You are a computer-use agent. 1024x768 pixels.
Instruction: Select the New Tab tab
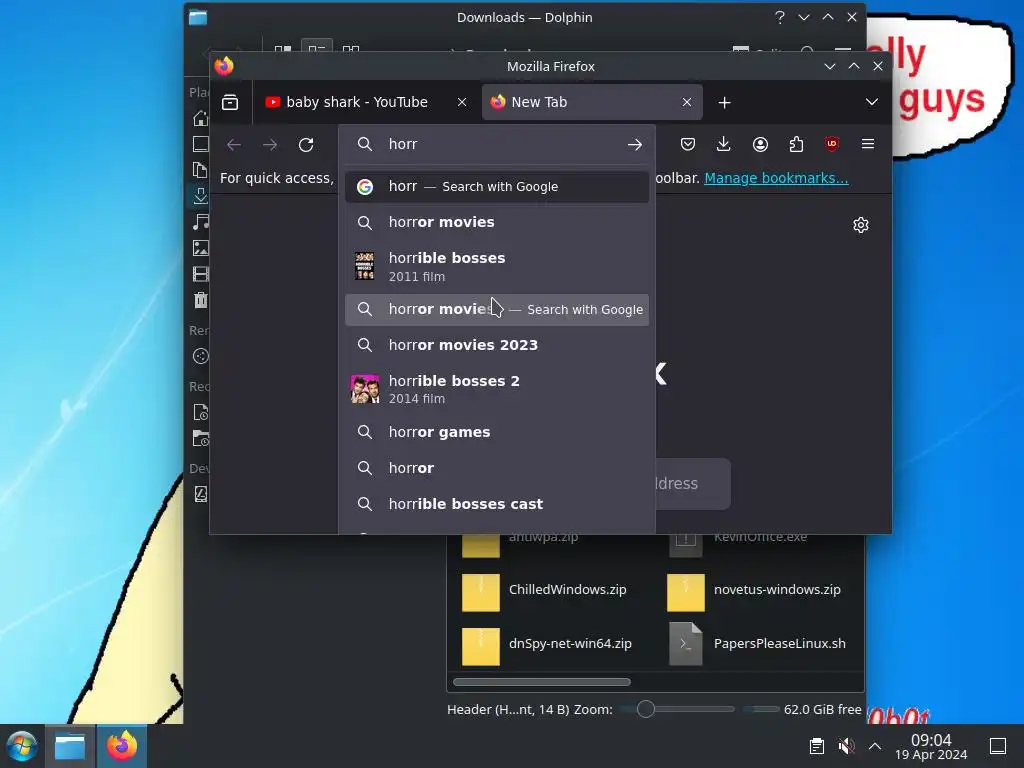(592, 103)
